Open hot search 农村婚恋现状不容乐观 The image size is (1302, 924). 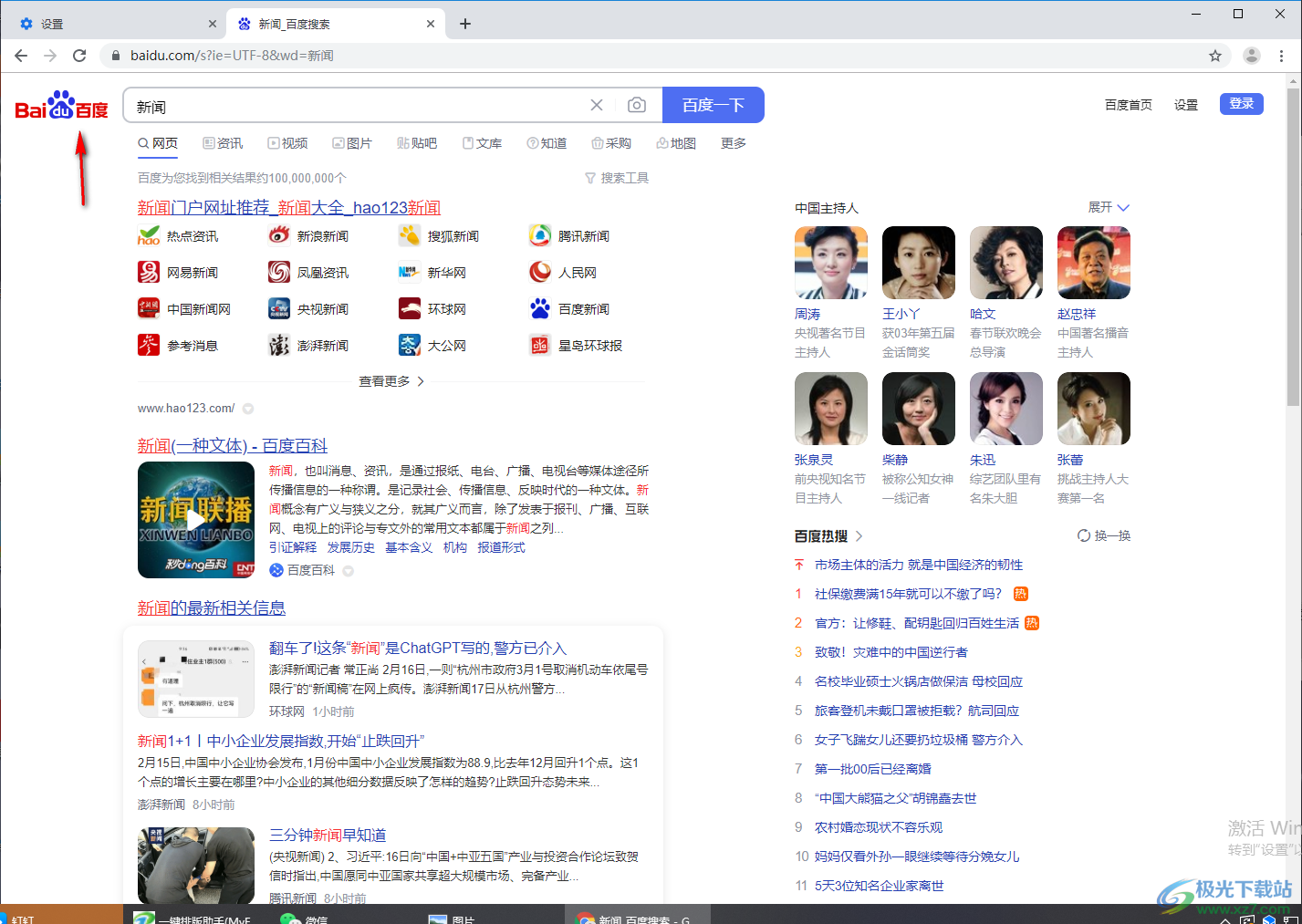[x=879, y=827]
